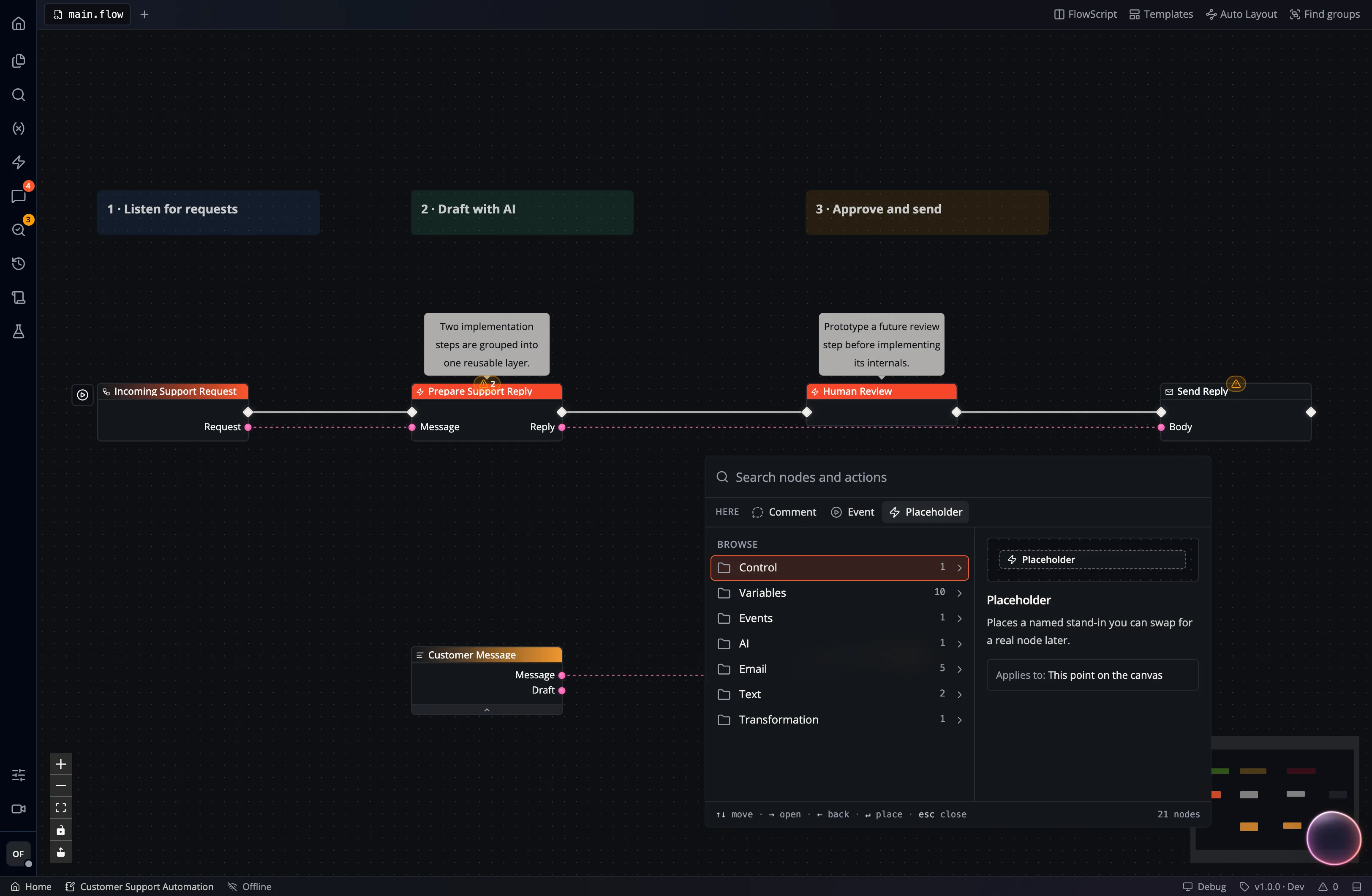Select the main.flow tab
The width and height of the screenshot is (1372, 896).
[88, 14]
